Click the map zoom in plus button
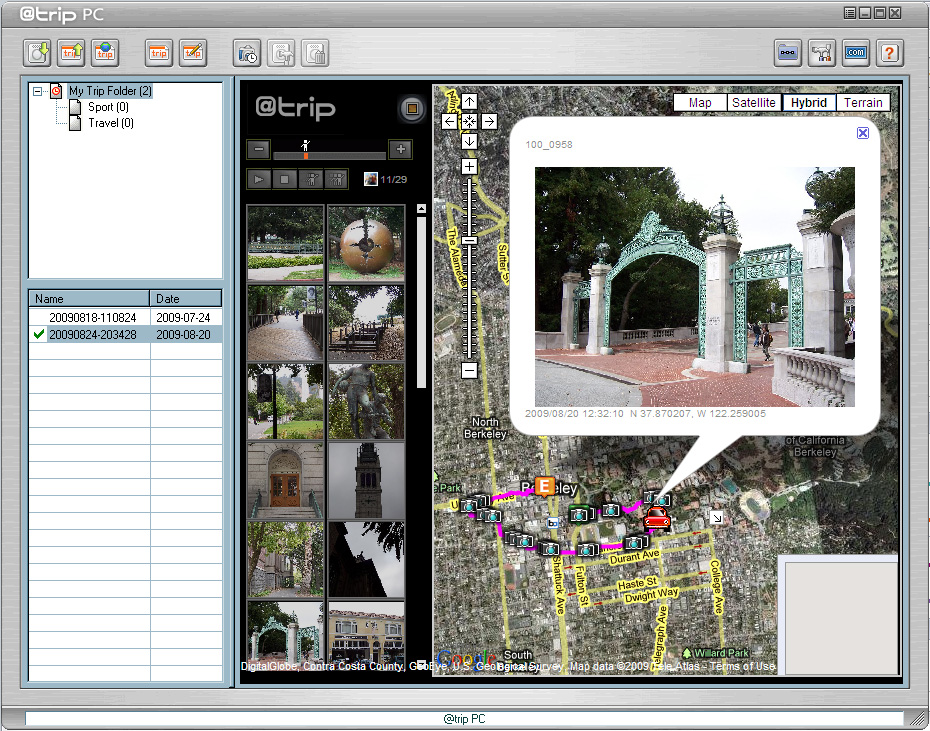The height and width of the screenshot is (731, 930). [x=469, y=167]
